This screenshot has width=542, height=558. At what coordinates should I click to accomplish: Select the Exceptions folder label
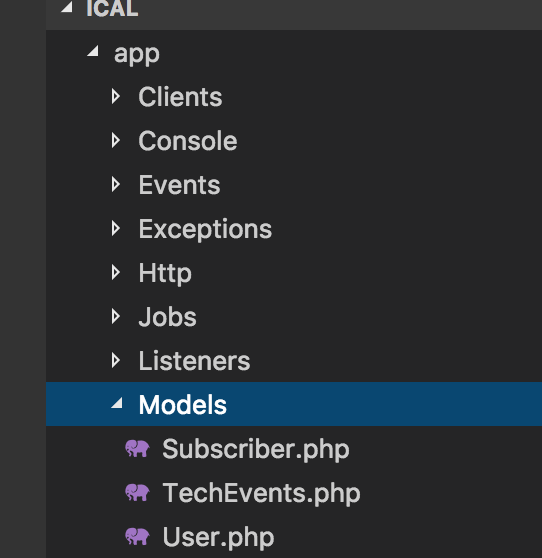[205, 229]
